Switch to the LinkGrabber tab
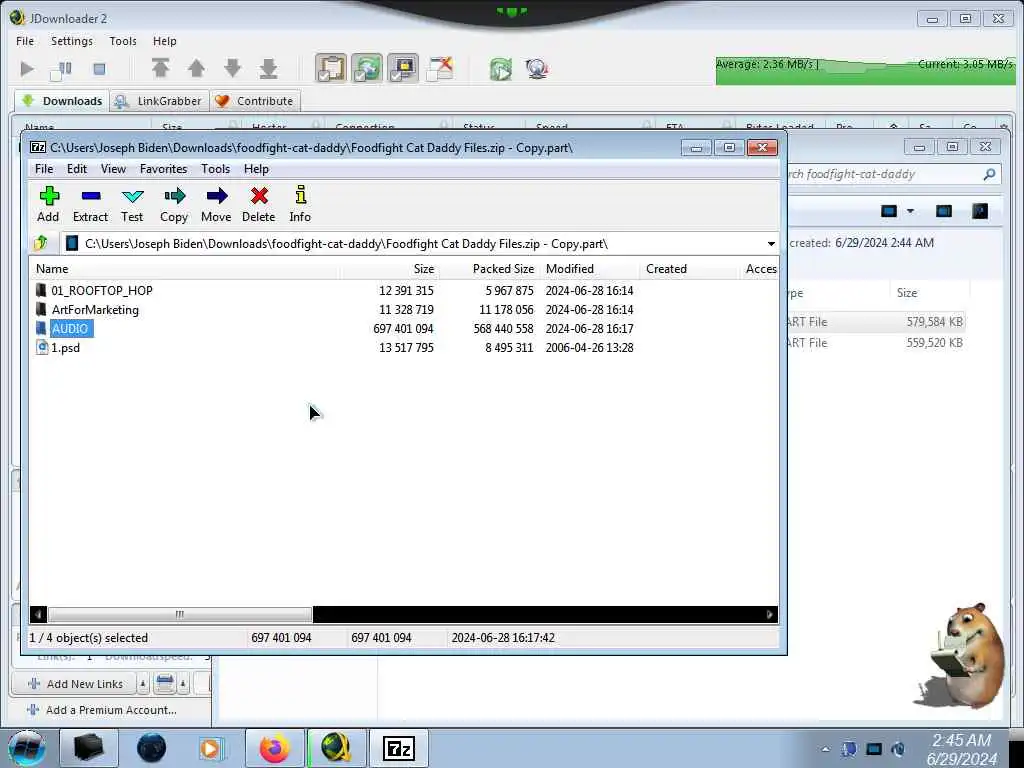The image size is (1024, 768). pyautogui.click(x=159, y=101)
